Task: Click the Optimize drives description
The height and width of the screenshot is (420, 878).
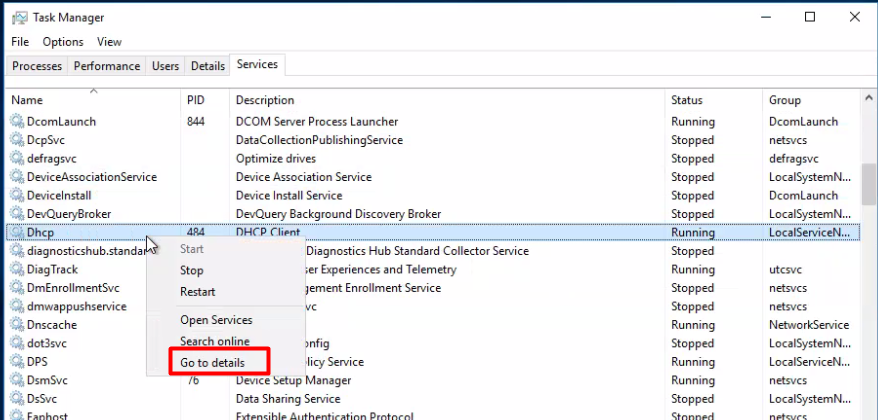Action: click(275, 158)
